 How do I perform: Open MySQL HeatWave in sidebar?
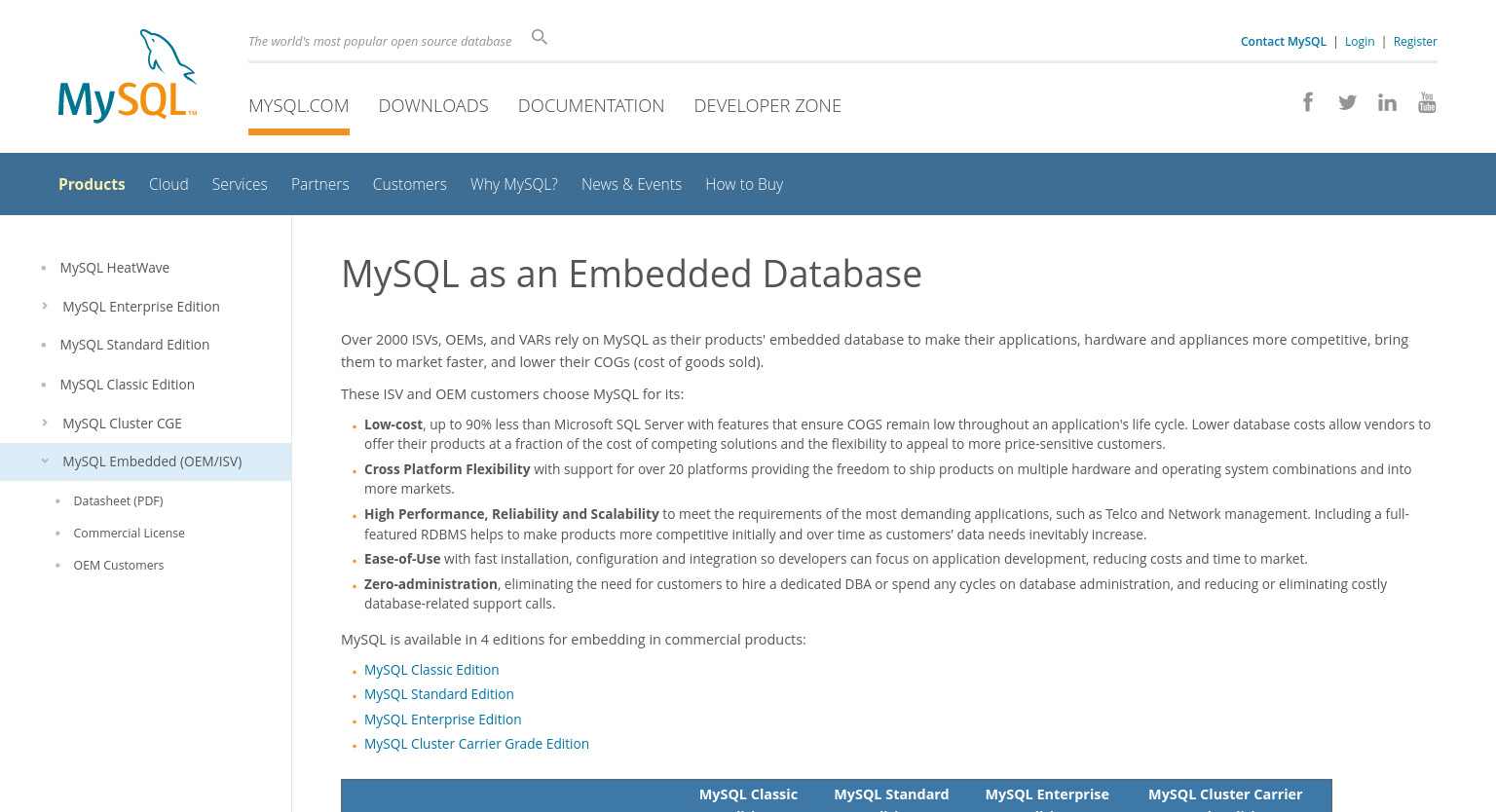coord(115,268)
